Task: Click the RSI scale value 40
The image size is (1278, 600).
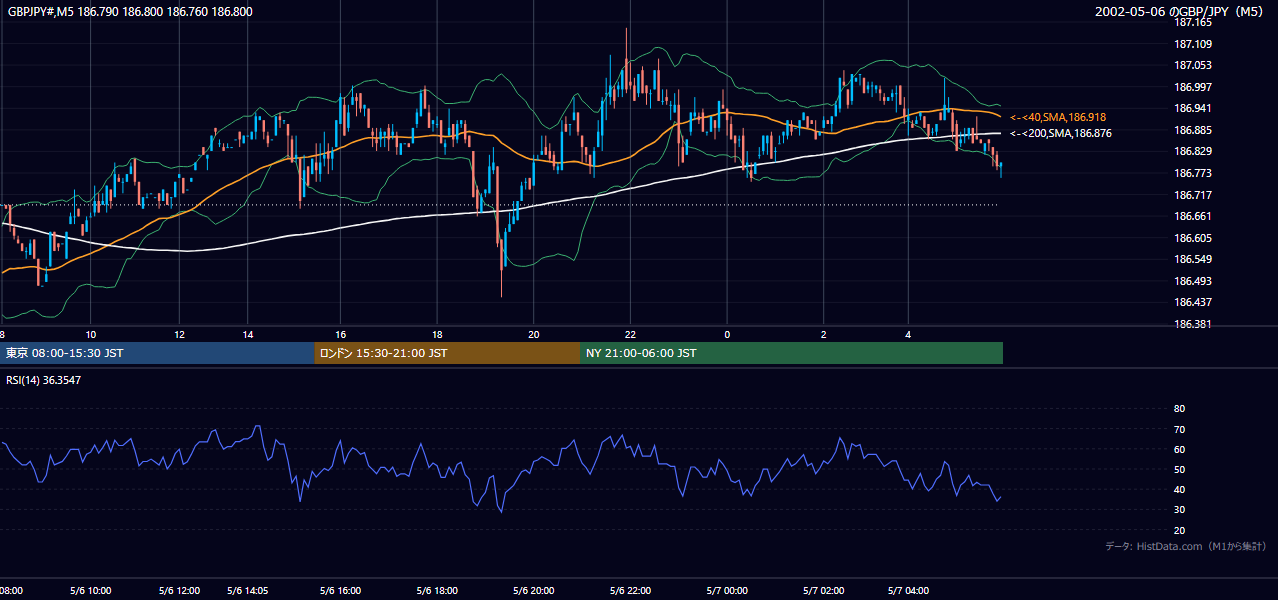Action: (x=1179, y=489)
